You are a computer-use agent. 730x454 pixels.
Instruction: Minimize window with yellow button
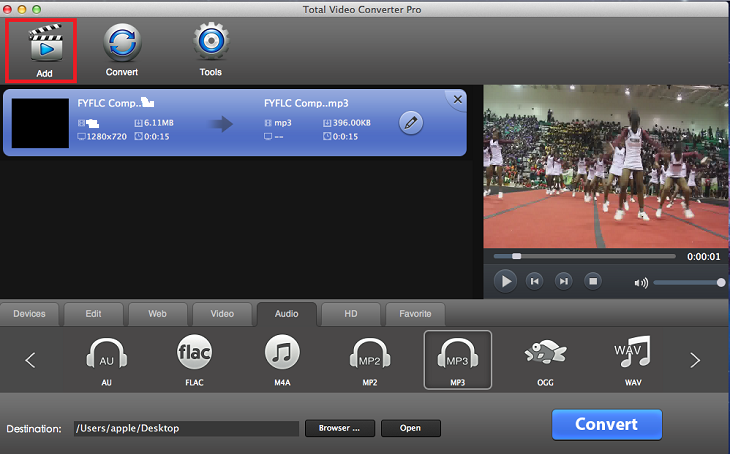click(x=21, y=9)
